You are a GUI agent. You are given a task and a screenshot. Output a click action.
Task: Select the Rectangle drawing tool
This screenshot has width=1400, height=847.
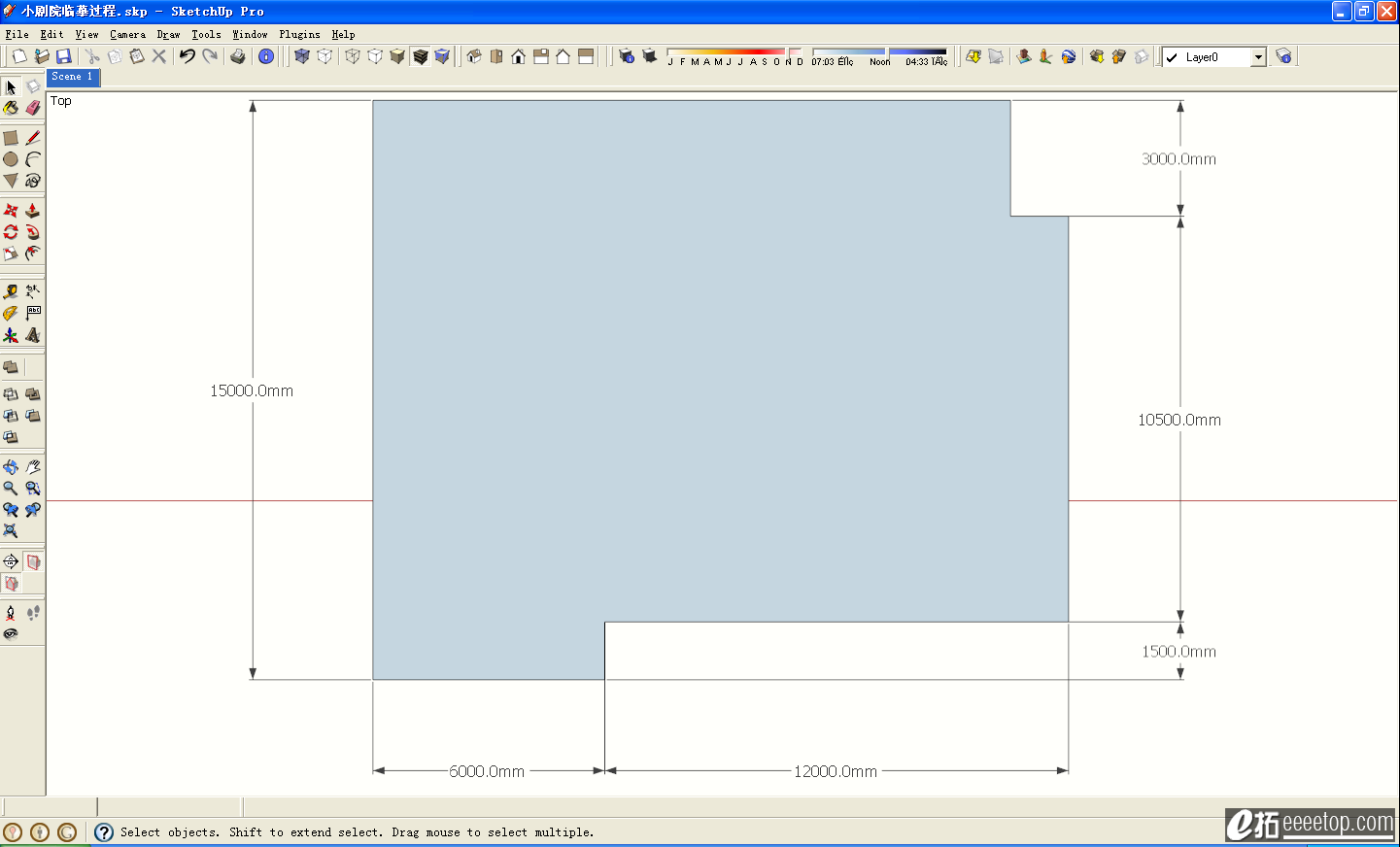11,138
